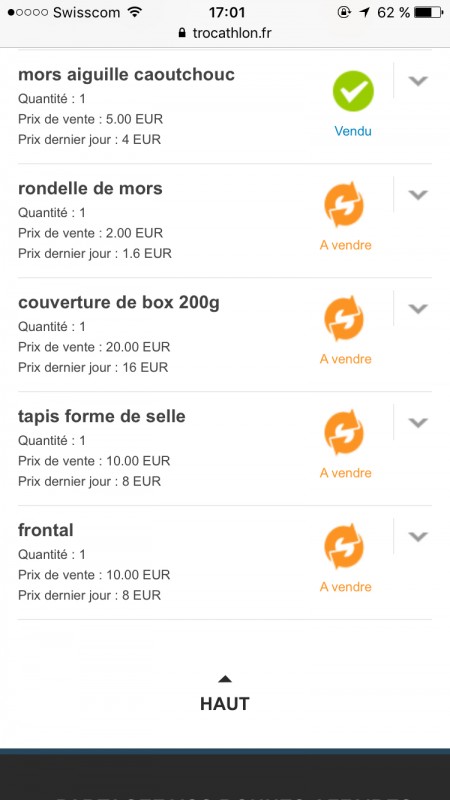Image resolution: width=450 pixels, height=800 pixels.
Task: Tap the lock icon next to trocathlon.fr
Action: click(182, 33)
